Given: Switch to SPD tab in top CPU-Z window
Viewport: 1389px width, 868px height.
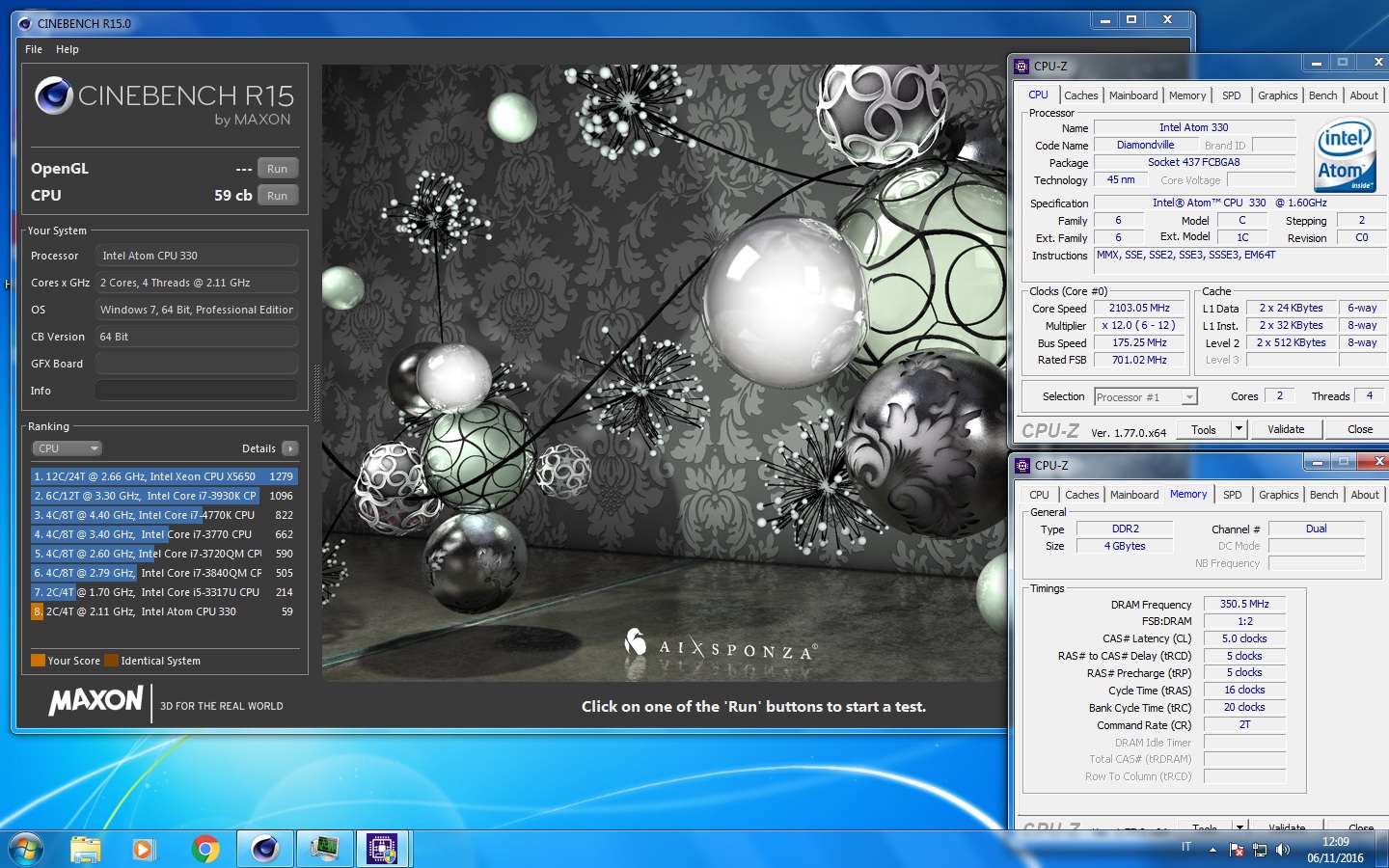Looking at the screenshot, I should click(1232, 95).
